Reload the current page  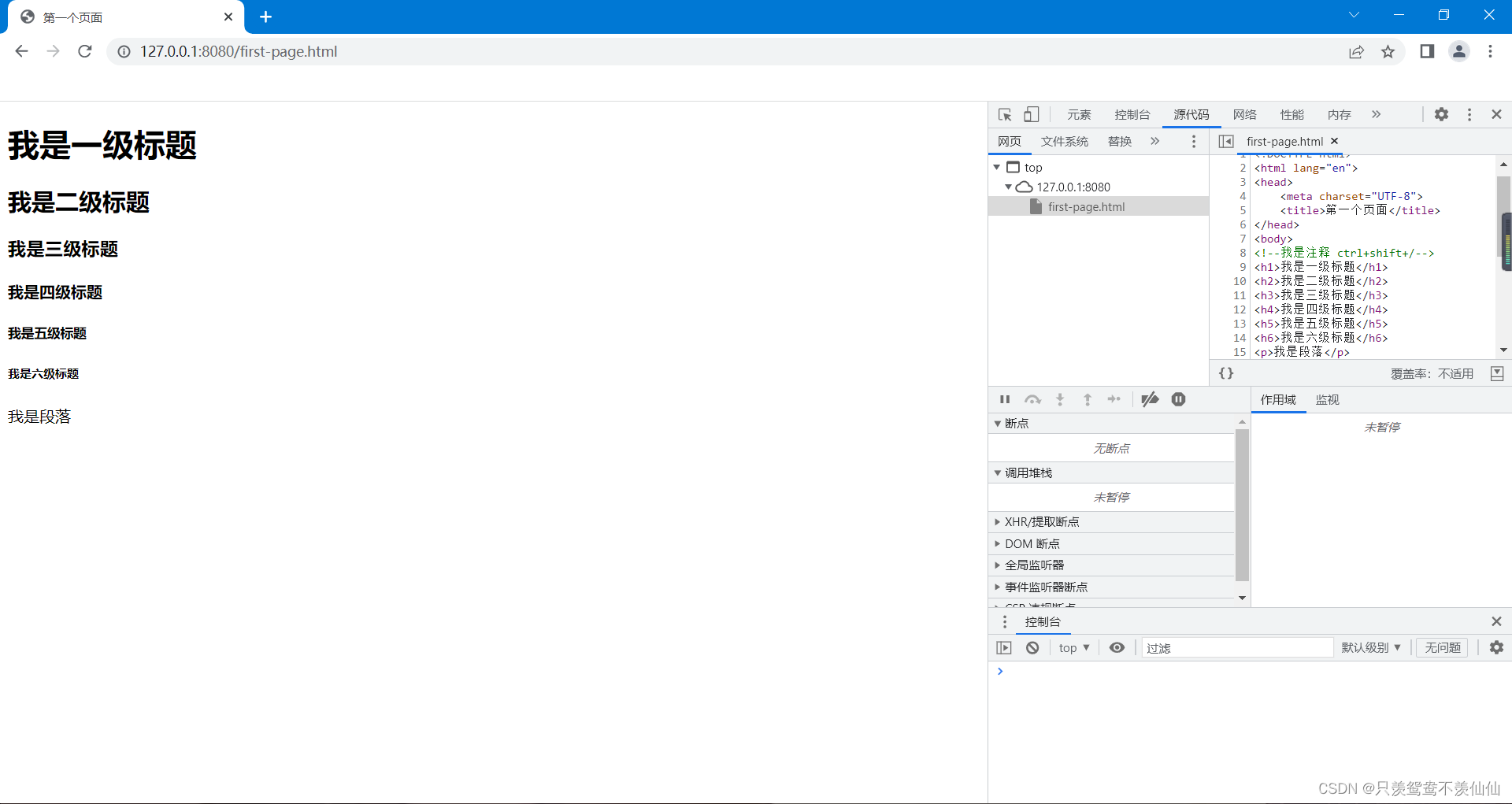point(85,51)
